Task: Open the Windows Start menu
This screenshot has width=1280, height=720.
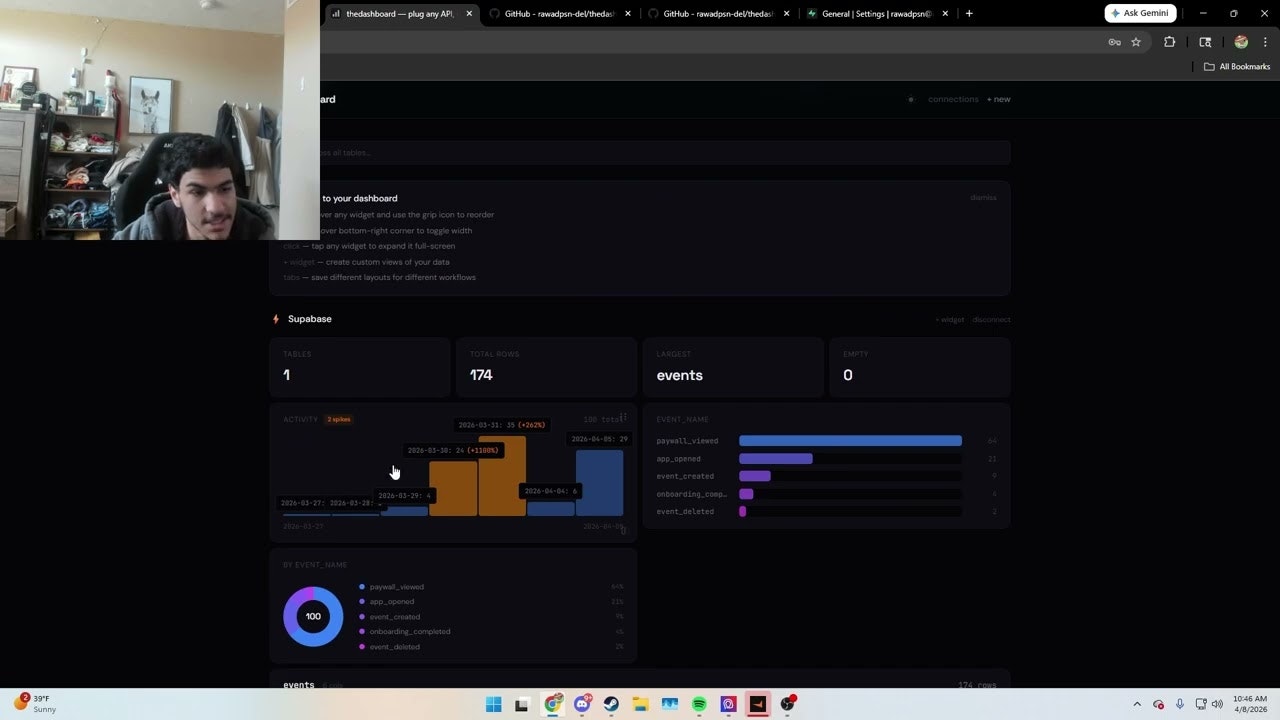Action: pos(493,704)
